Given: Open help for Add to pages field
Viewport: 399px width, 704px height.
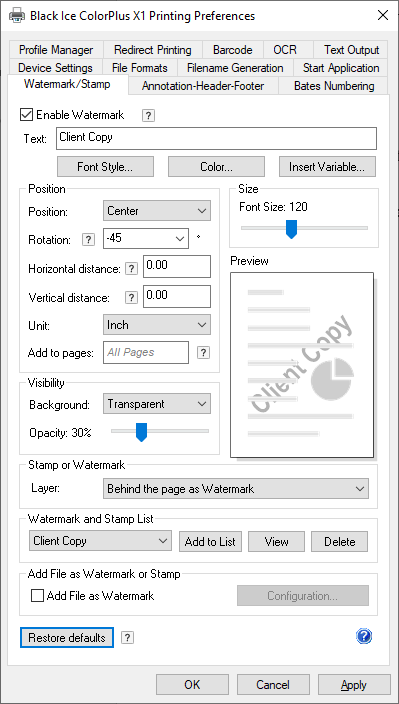Looking at the screenshot, I should pos(203,352).
